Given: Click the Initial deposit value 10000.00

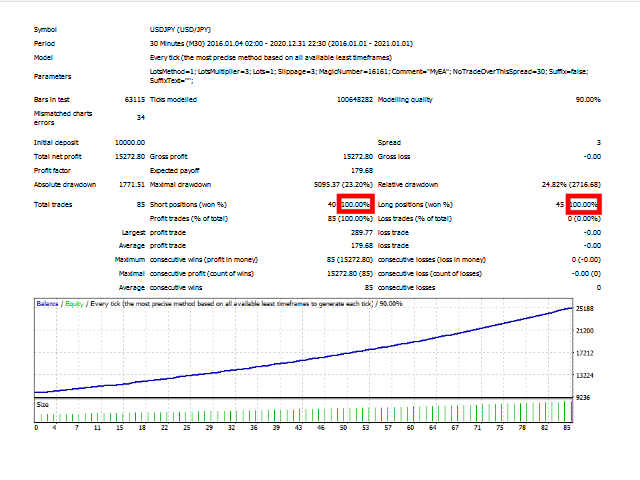Looking at the screenshot, I should (130, 142).
